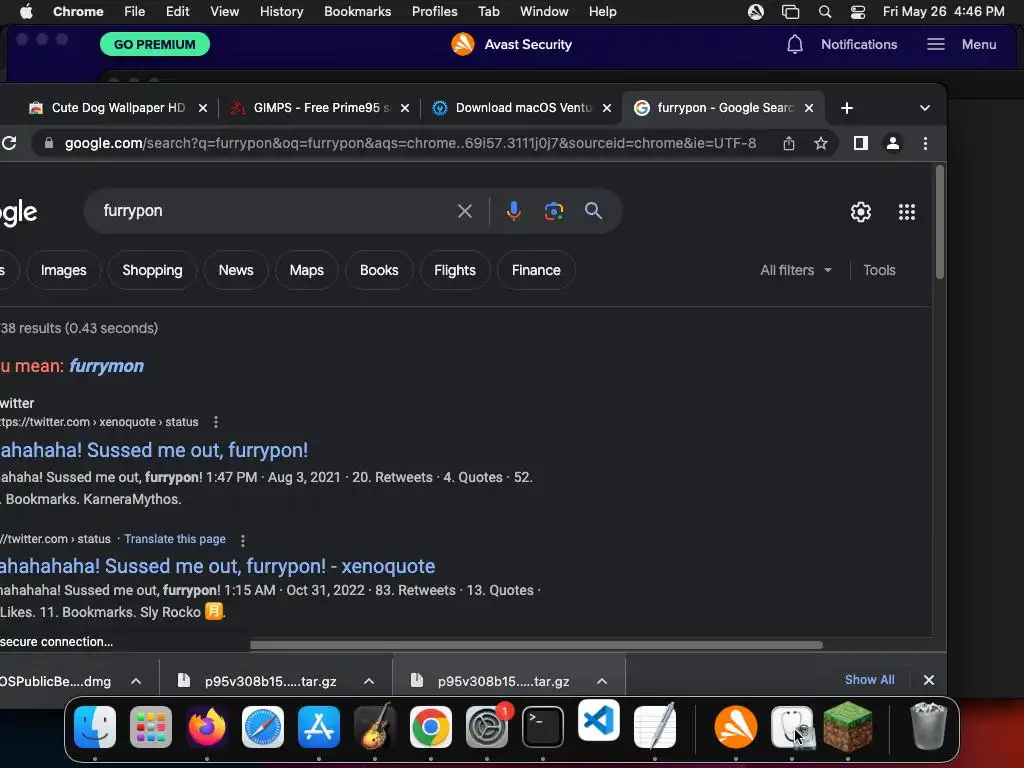1024x768 pixels.
Task: Switch to GIMPS Free Prime95 tab
Action: (320, 108)
